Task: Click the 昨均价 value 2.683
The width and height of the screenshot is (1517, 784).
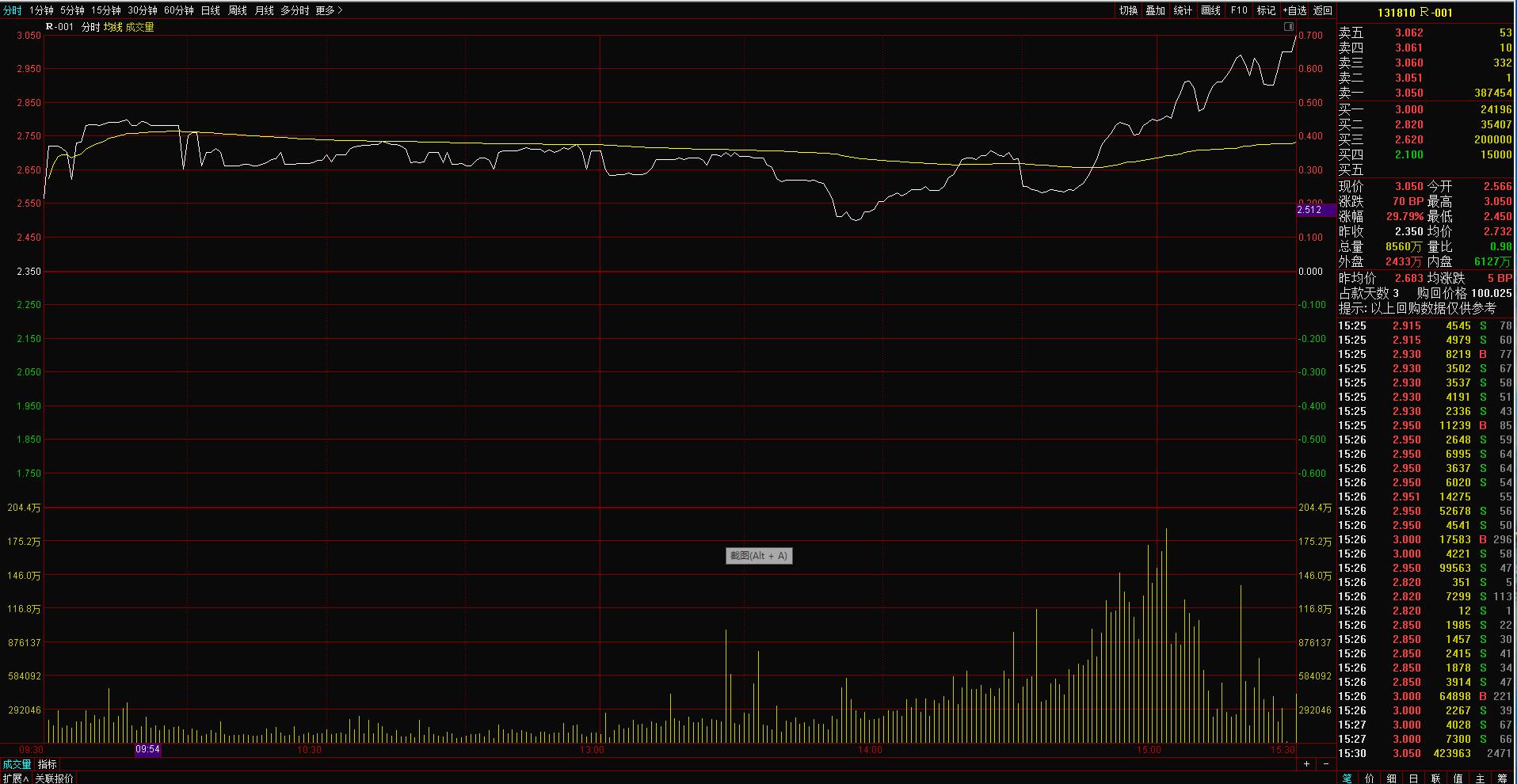Action: (1409, 278)
